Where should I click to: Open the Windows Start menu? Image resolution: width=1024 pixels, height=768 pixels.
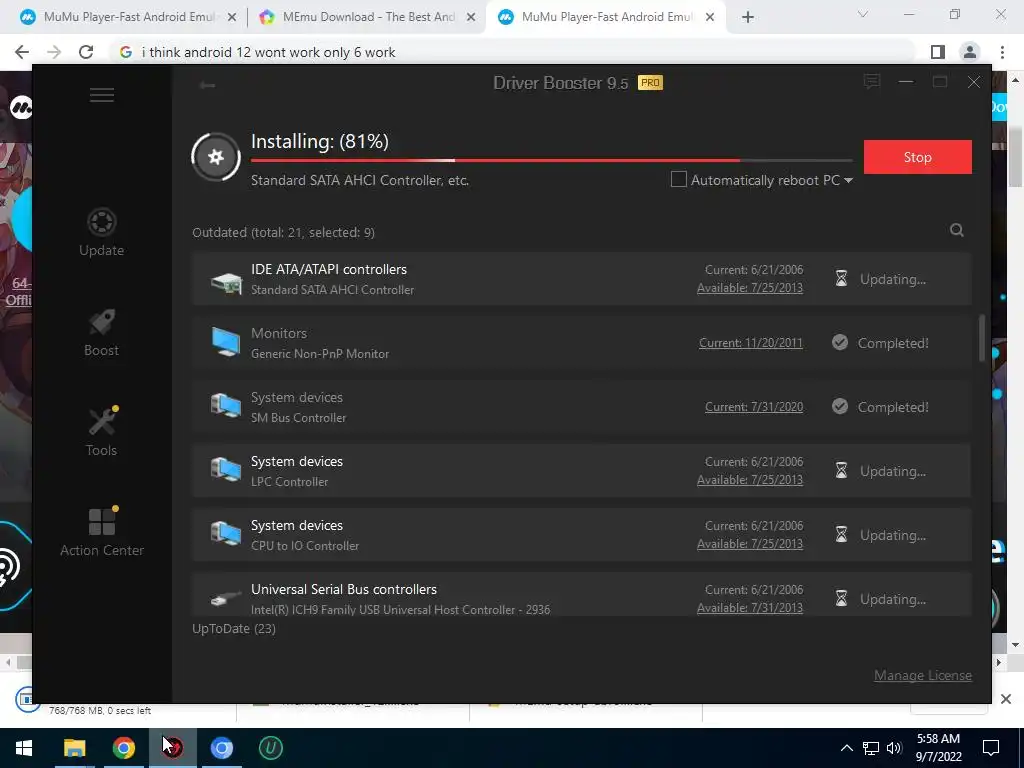coord(24,748)
